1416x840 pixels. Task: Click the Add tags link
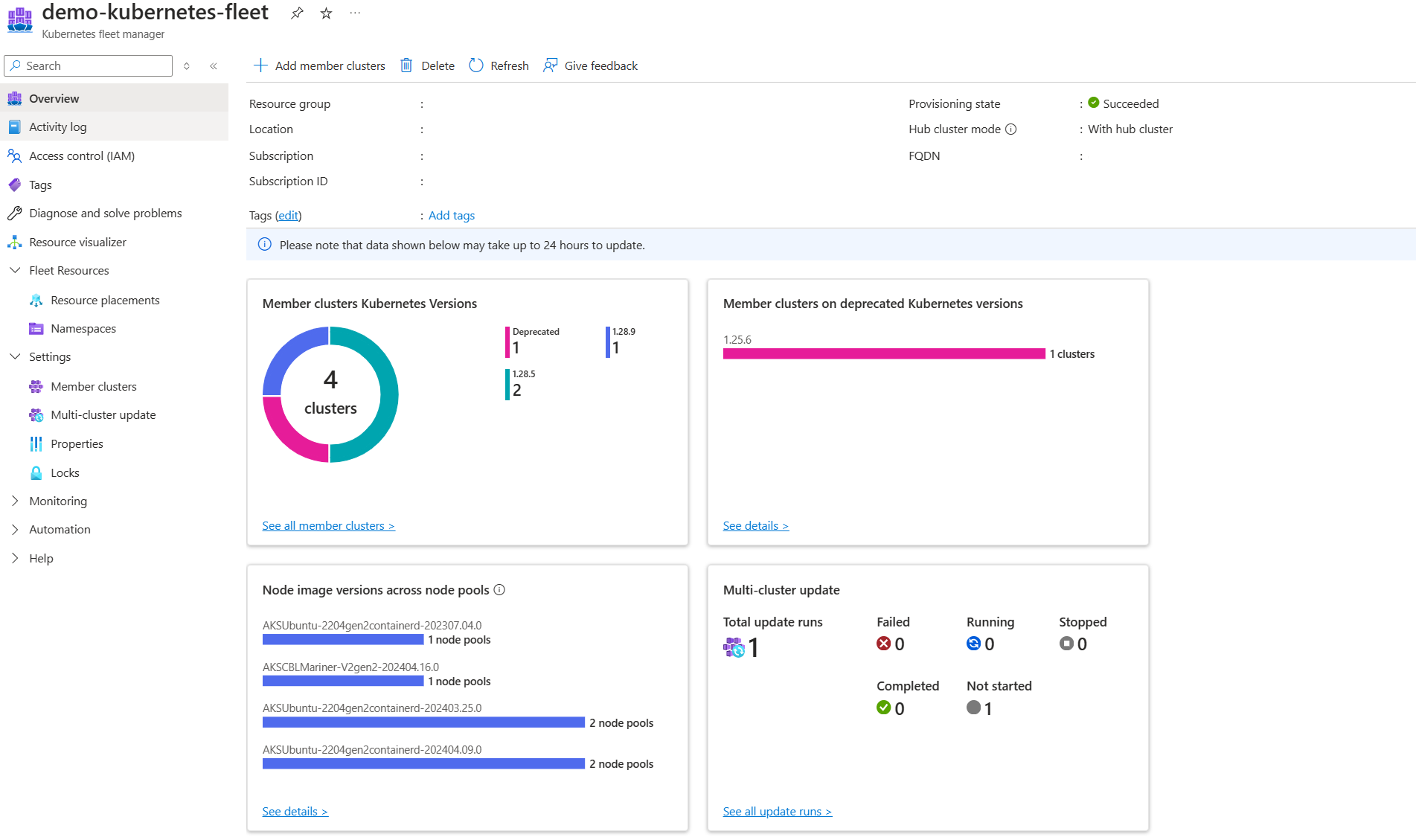[452, 216]
